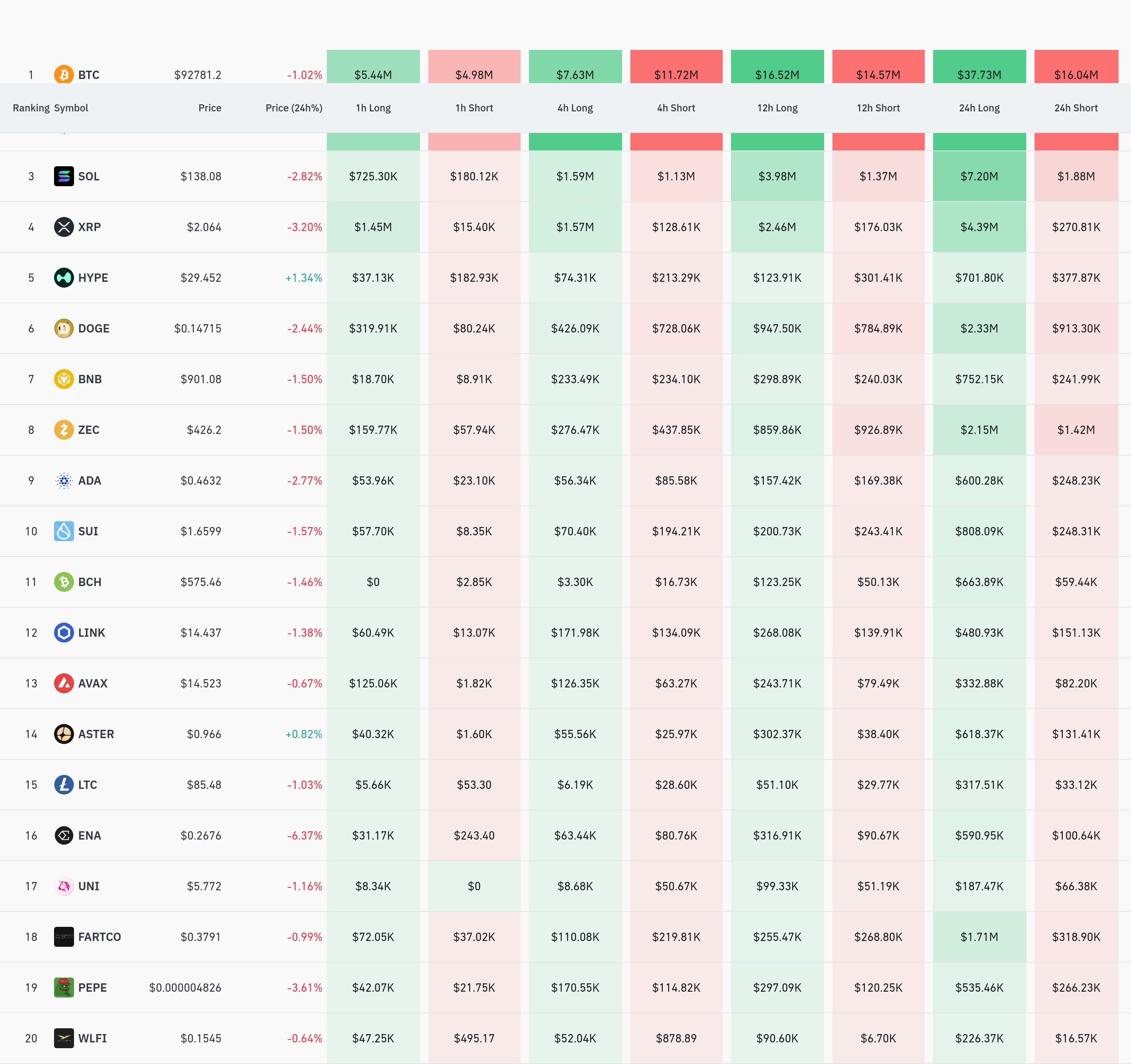The height and width of the screenshot is (1064, 1131).
Task: Sort by Price (24h%) column header
Action: (x=294, y=108)
